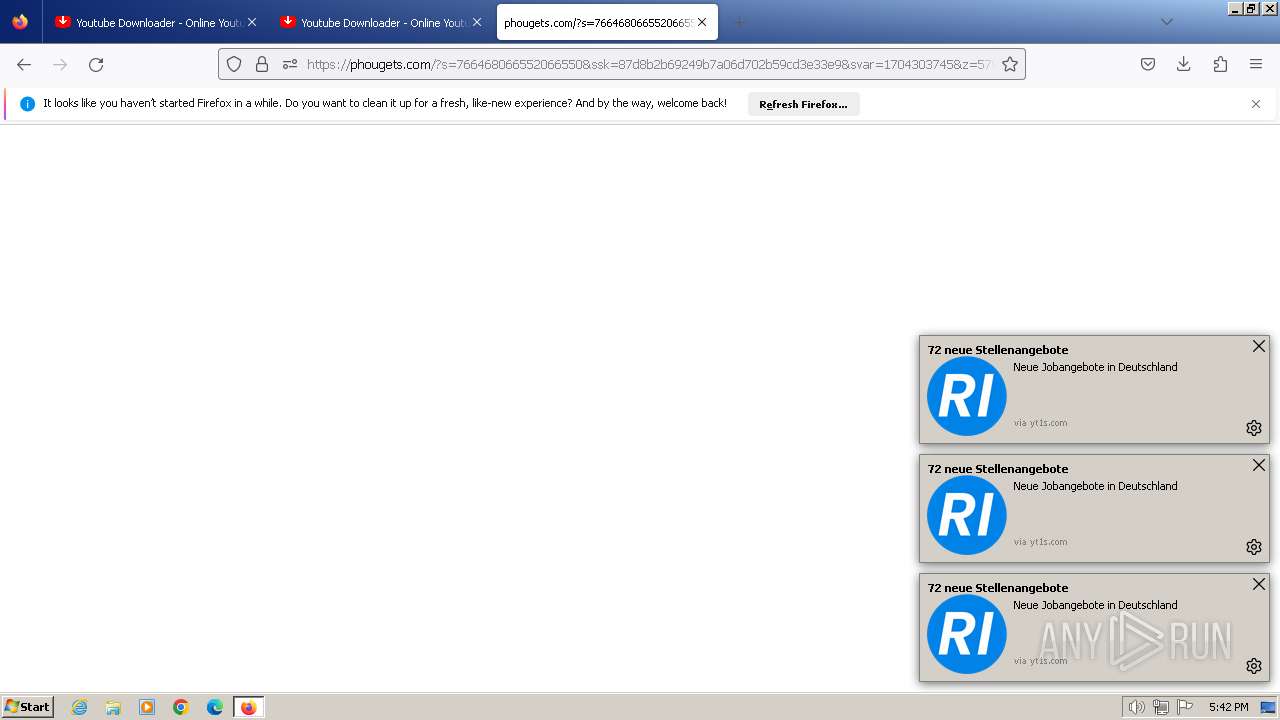This screenshot has height=720, width=1280.
Task: Open settings gear of bottom notification
Action: coord(1254,666)
